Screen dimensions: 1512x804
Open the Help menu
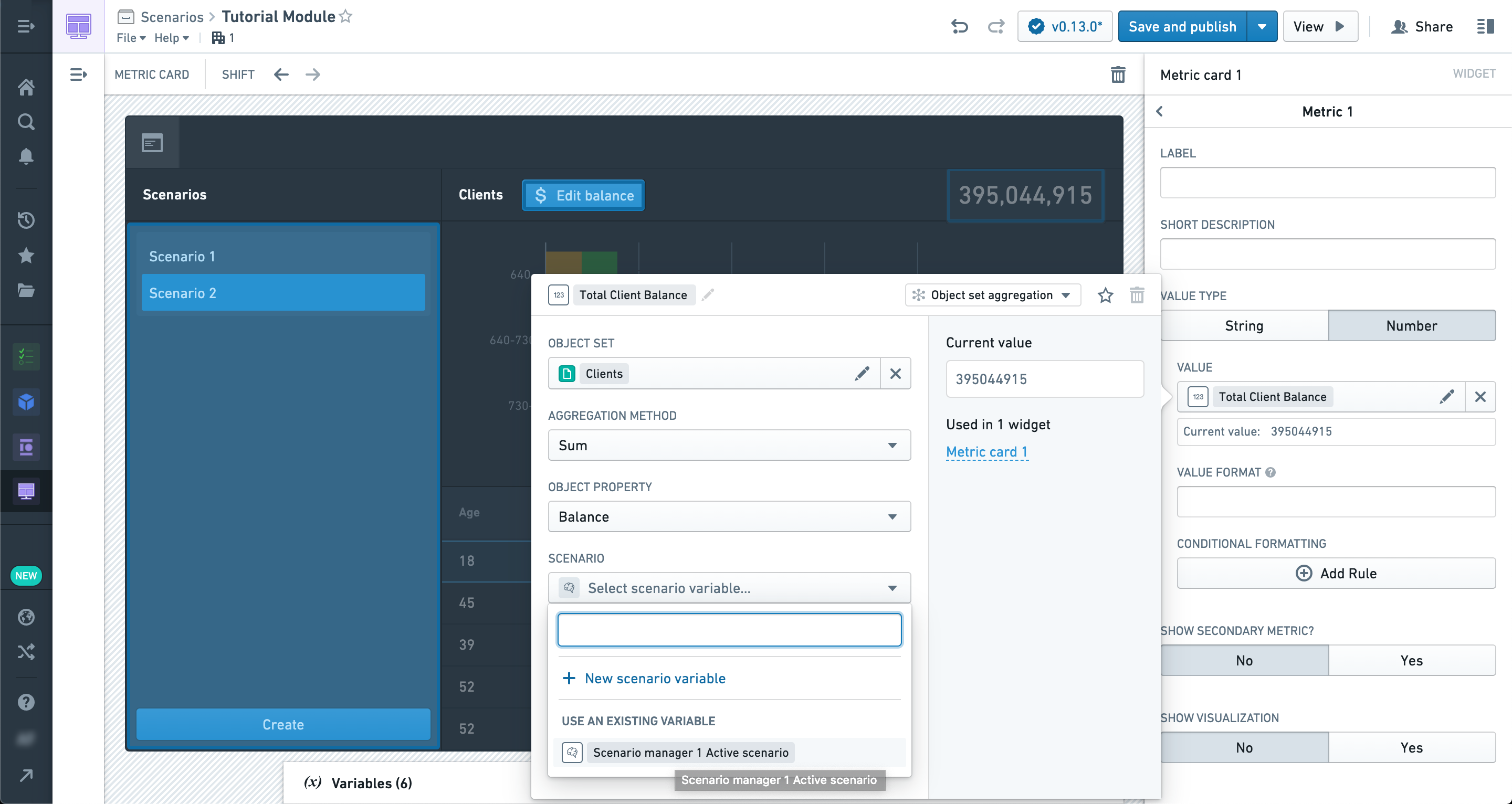[x=171, y=38]
